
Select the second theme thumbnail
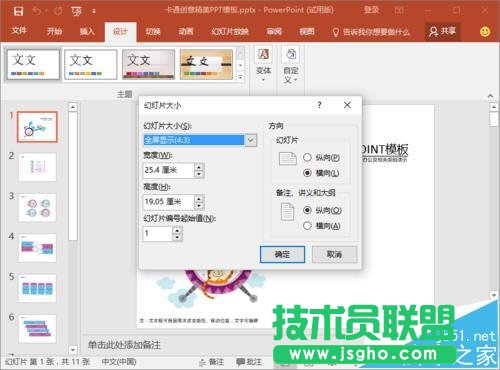(91, 64)
